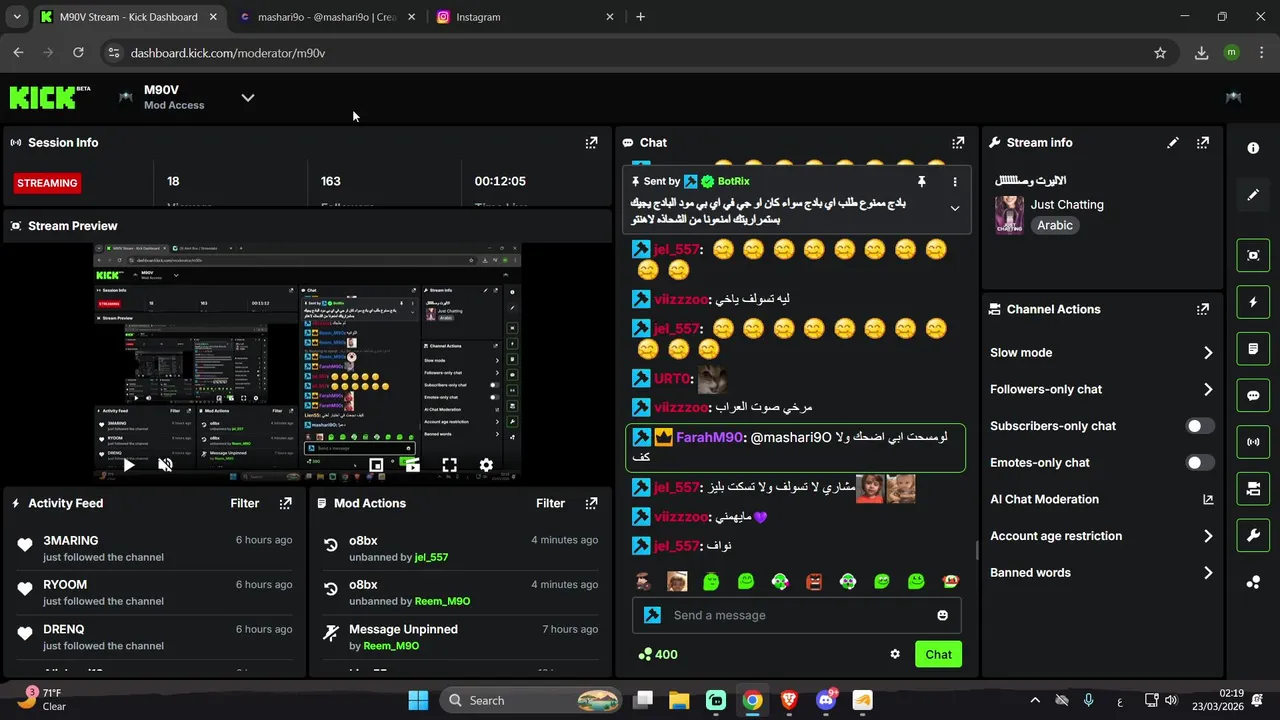The width and height of the screenshot is (1280, 720).
Task: Click the chat scrollbar
Action: pyautogui.click(x=977, y=551)
